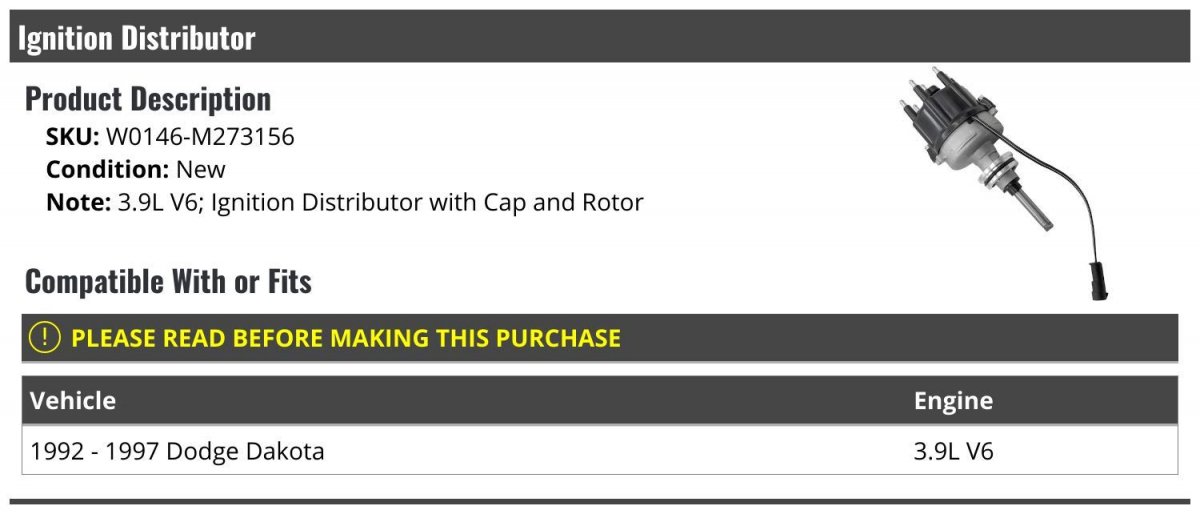Click the dark divider line at the bottom
Image resolution: width=1200 pixels, height=514 pixels.
pyautogui.click(x=600, y=501)
